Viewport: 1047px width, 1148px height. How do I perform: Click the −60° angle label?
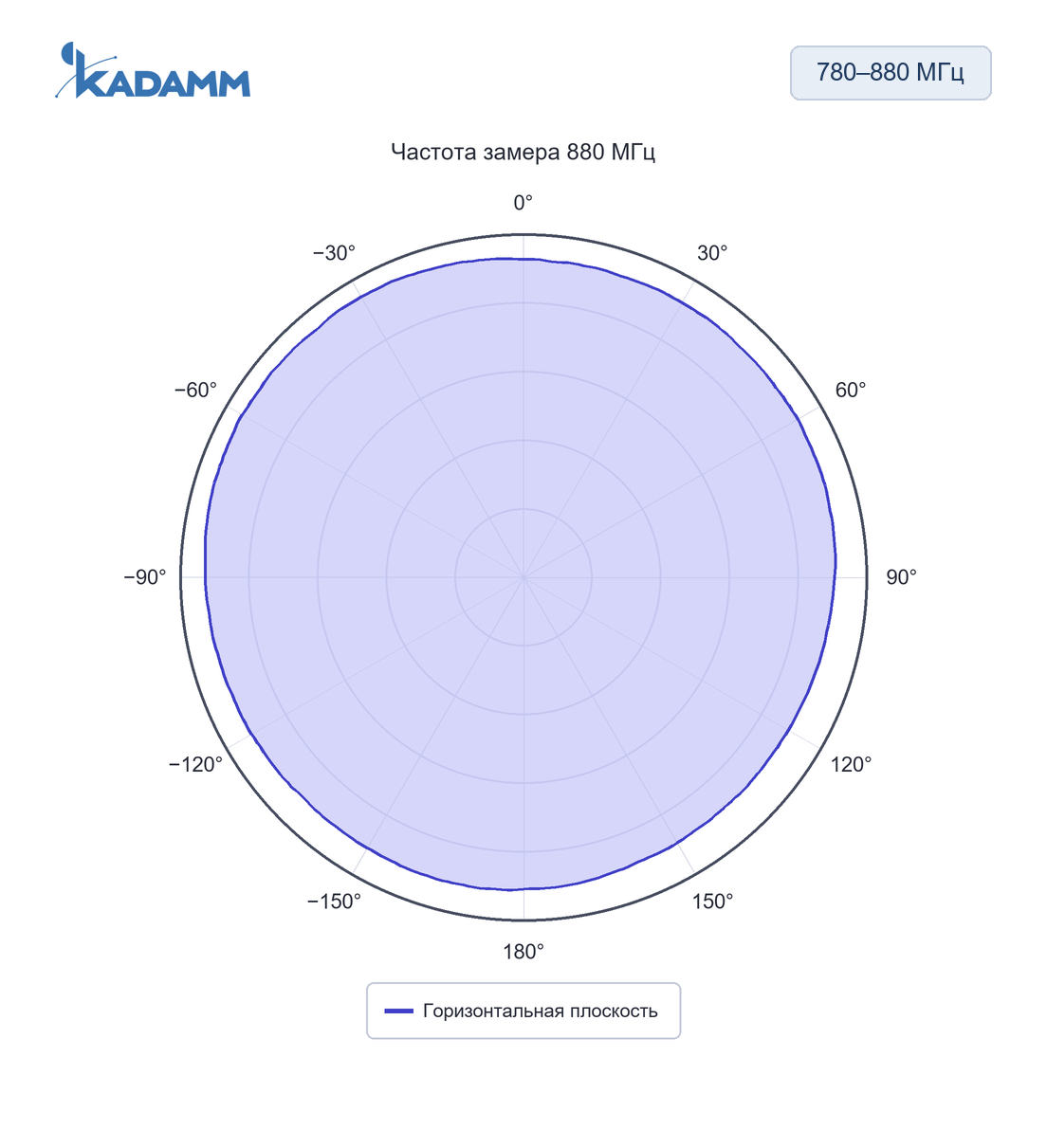pyautogui.click(x=195, y=390)
